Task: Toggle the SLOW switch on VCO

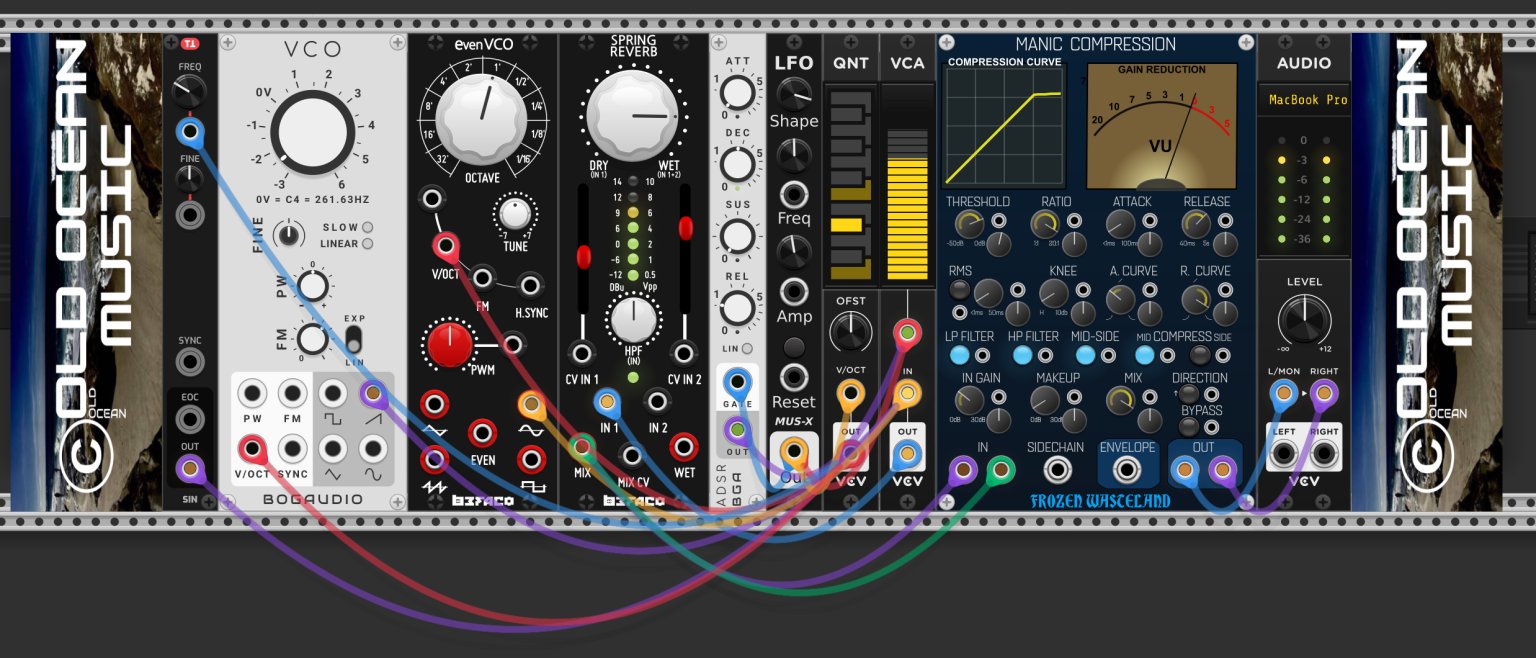Action: click(367, 227)
